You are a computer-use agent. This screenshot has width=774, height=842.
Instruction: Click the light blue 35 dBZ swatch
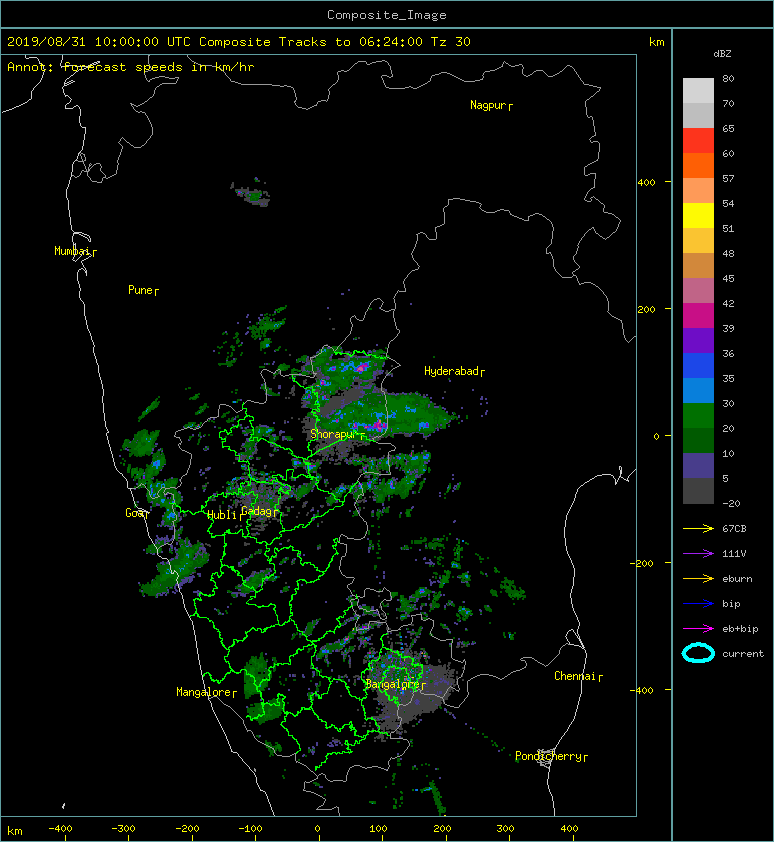[698, 390]
